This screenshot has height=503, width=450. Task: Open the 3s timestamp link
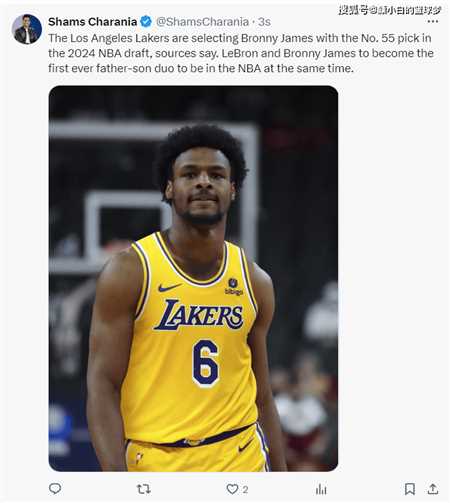[264, 22]
